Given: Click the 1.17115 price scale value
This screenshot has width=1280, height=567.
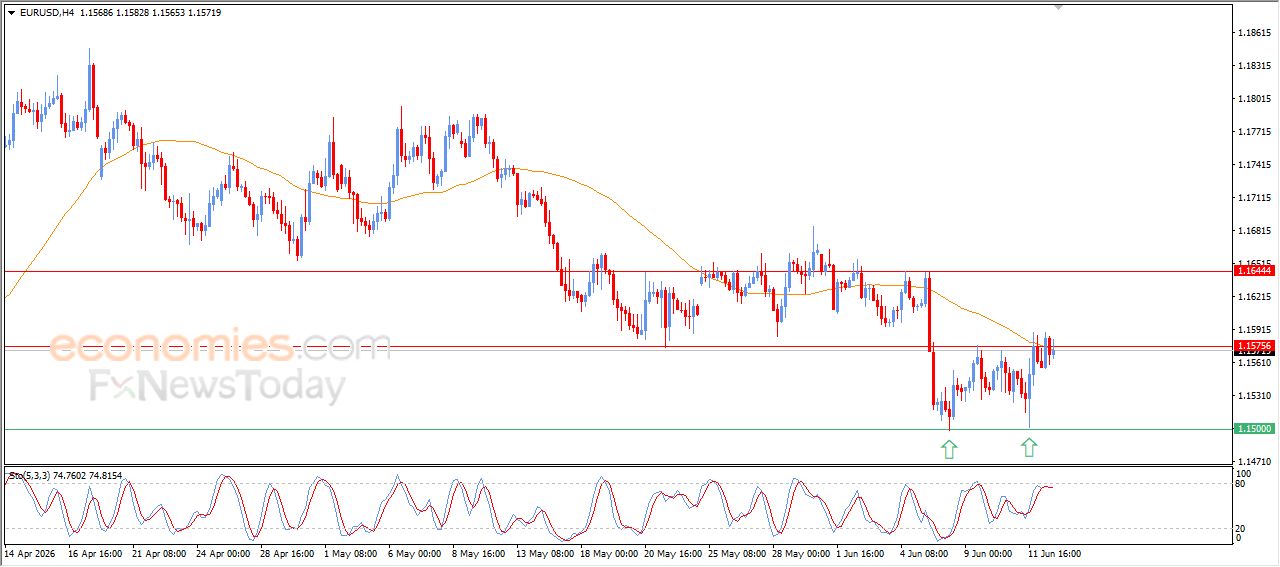Looking at the screenshot, I should (x=1254, y=198).
